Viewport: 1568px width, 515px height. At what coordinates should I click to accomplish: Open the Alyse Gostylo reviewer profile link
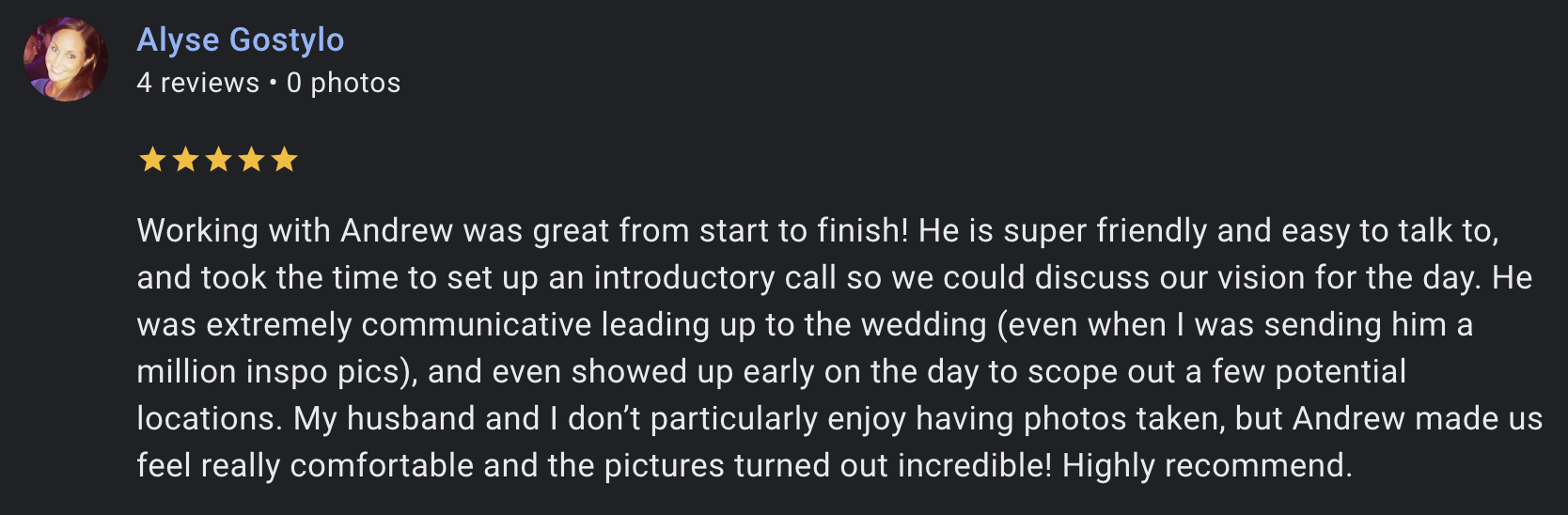coord(241,39)
